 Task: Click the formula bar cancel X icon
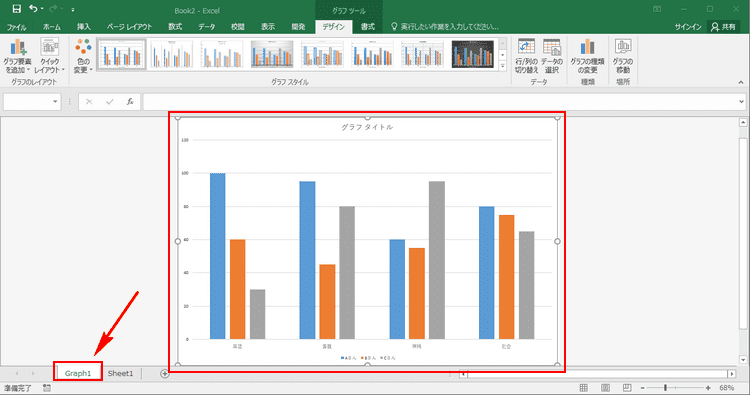click(x=89, y=101)
